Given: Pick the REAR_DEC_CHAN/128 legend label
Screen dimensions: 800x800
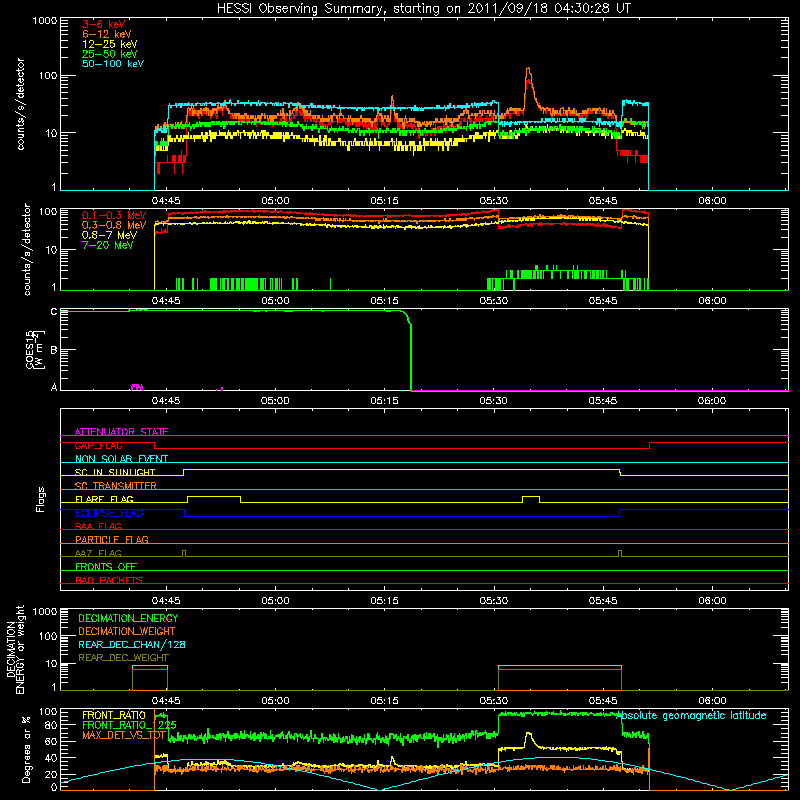Looking at the screenshot, I should pos(132,644).
